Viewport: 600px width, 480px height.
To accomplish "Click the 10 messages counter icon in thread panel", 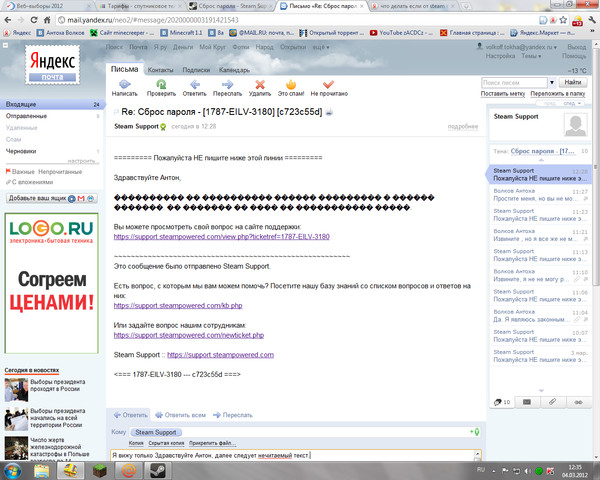I will point(502,402).
